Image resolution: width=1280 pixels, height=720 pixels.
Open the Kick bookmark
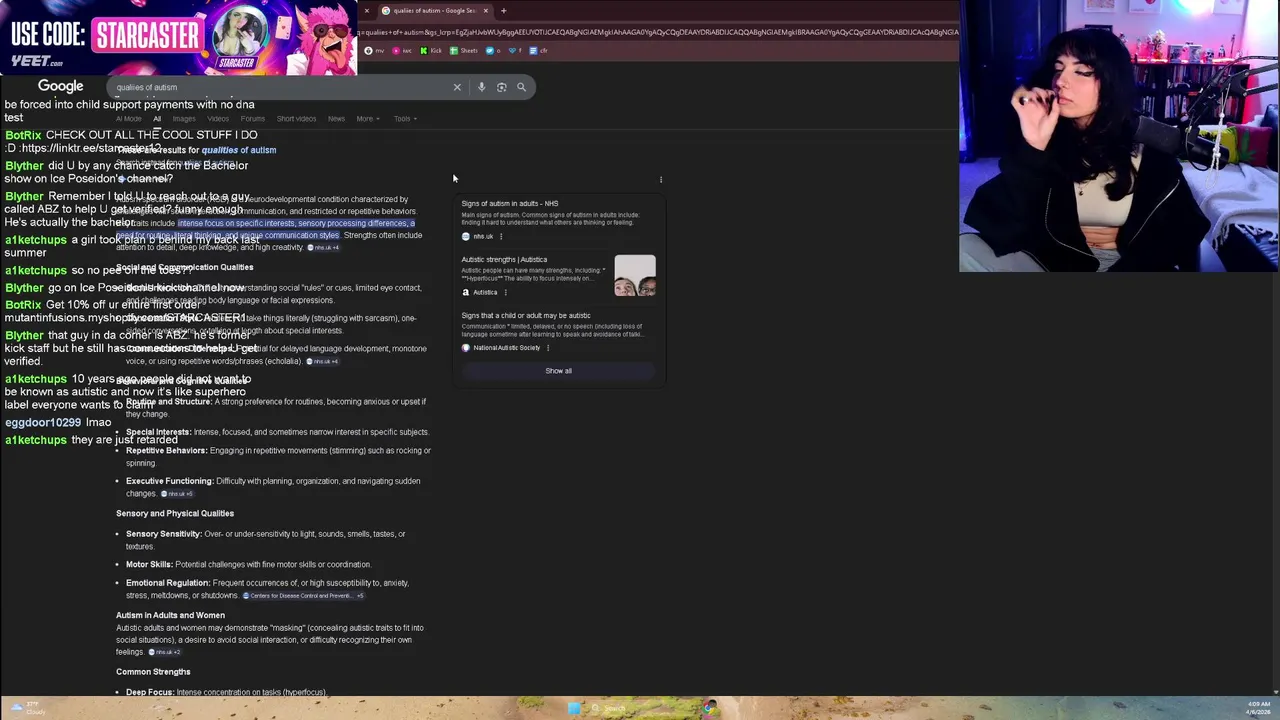pos(431,50)
